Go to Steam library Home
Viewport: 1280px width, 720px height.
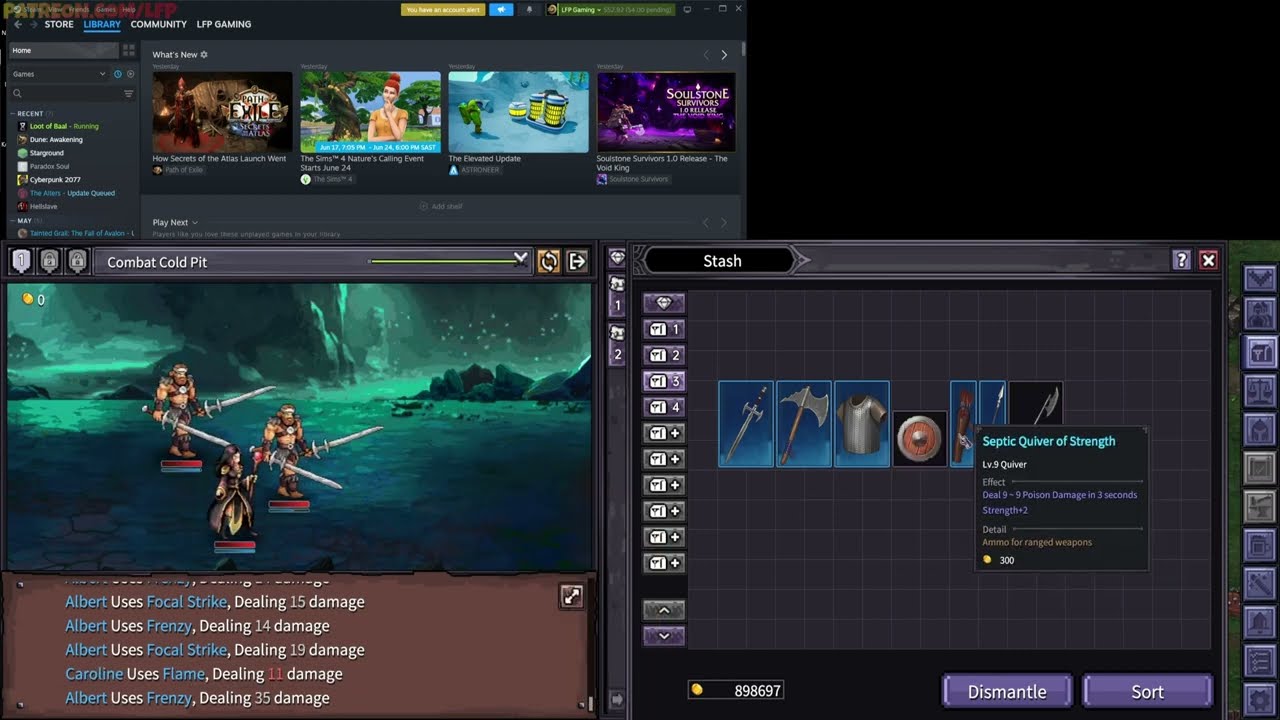[x=63, y=50]
